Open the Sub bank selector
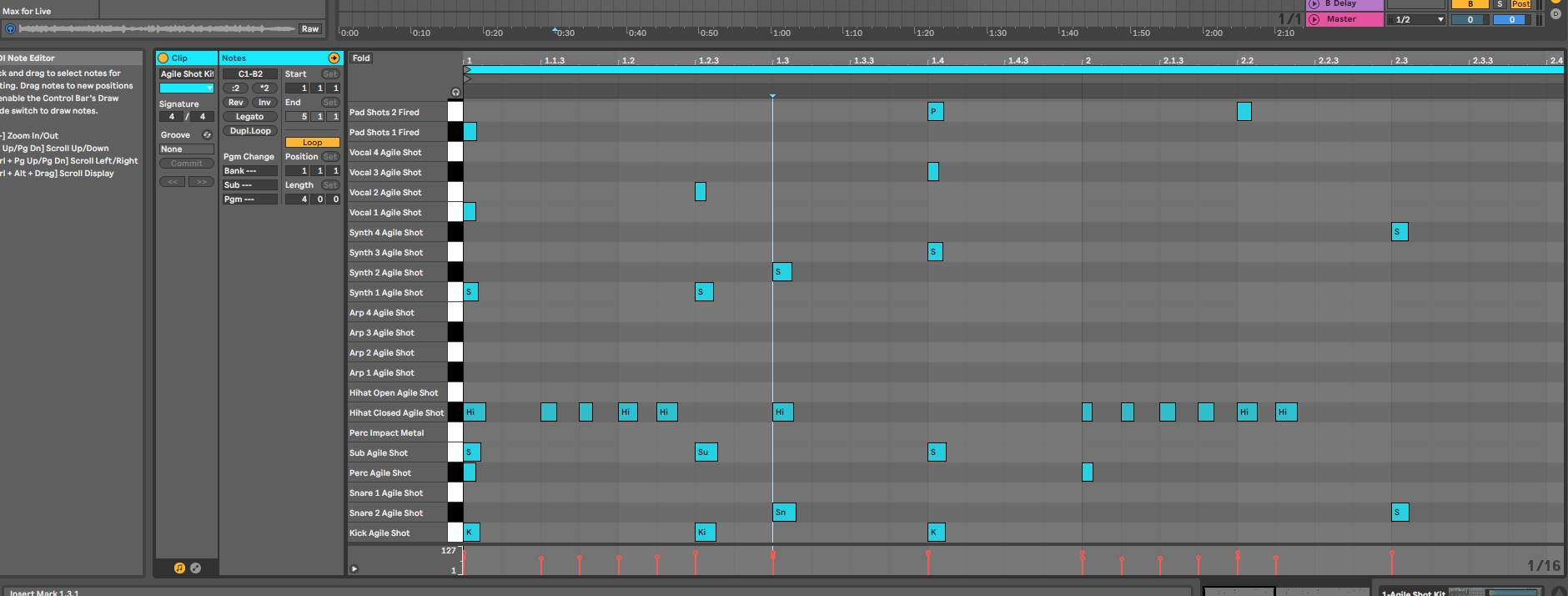Viewport: 1568px width, 596px height. tap(249, 185)
